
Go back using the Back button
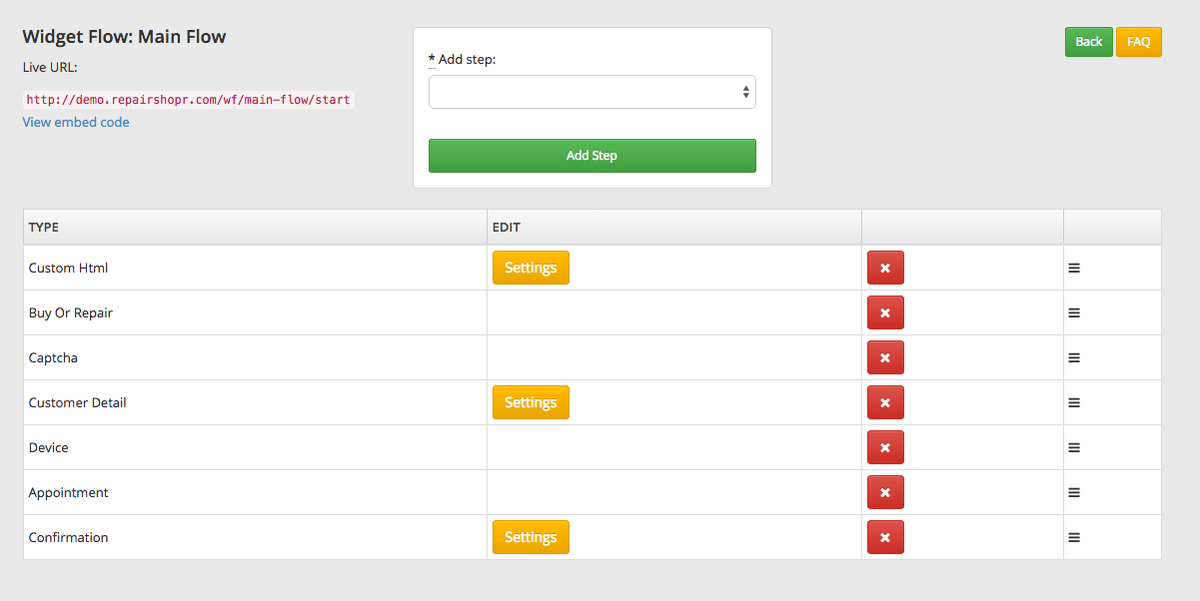[1089, 41]
